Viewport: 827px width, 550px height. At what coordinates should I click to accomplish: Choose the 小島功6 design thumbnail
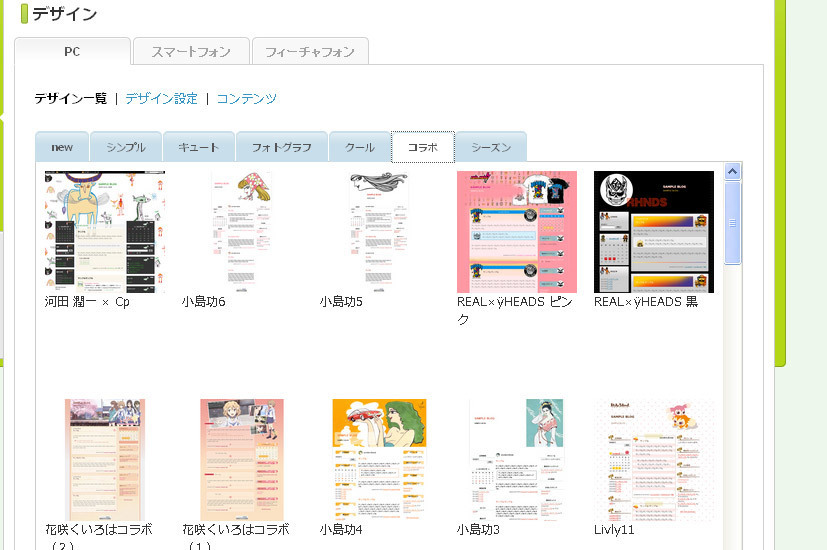pos(242,231)
